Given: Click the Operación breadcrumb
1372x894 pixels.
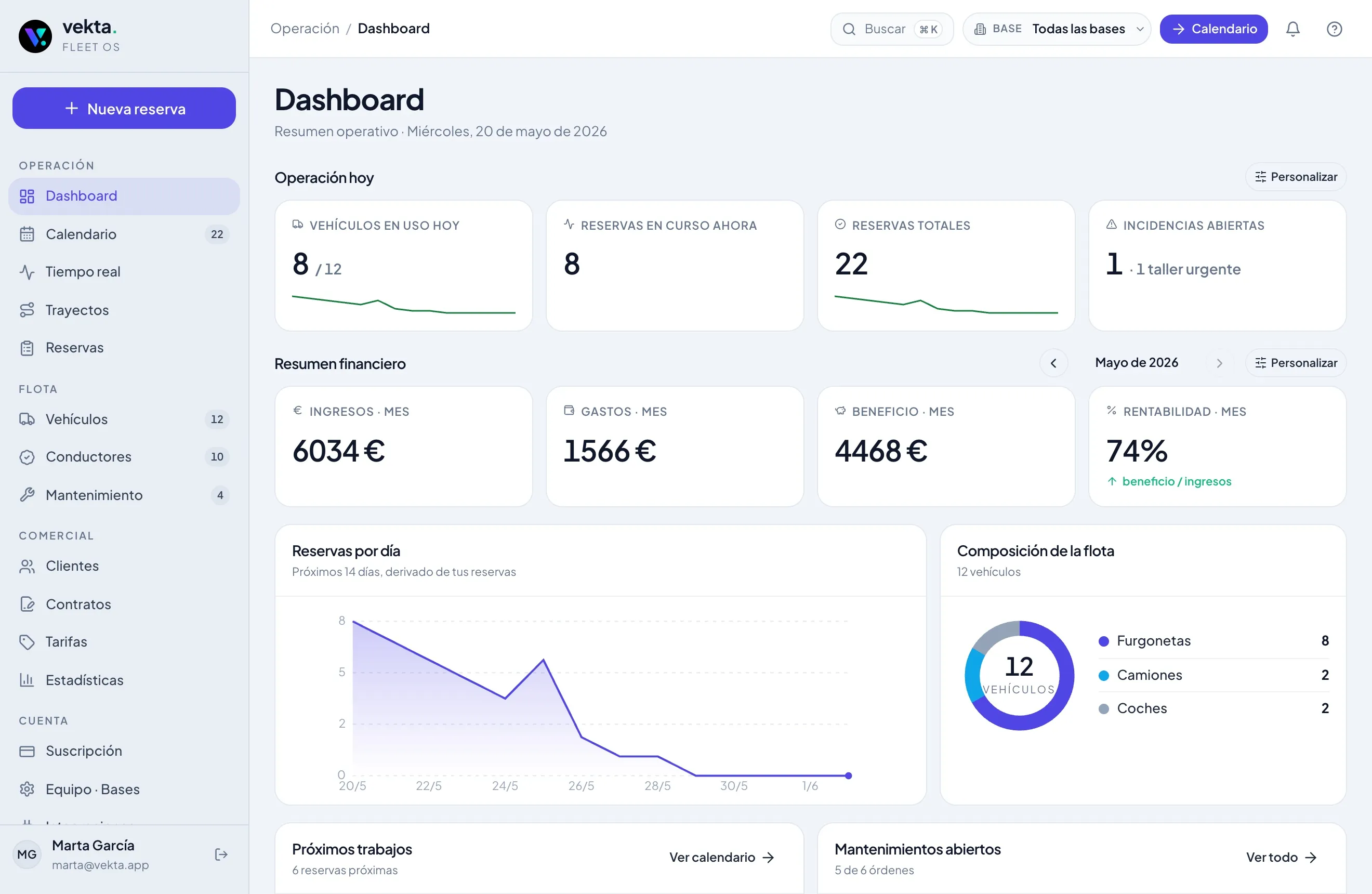Looking at the screenshot, I should 305,28.
